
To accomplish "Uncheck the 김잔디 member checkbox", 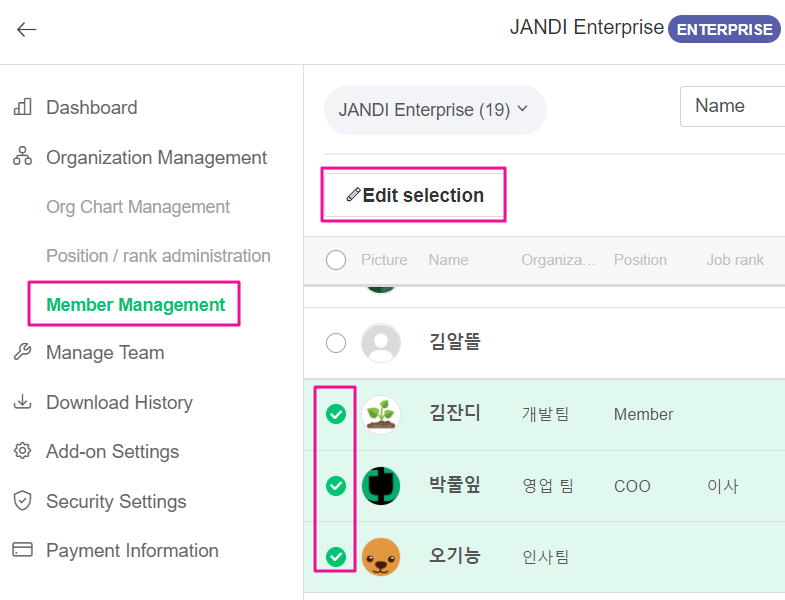I will pyautogui.click(x=336, y=414).
